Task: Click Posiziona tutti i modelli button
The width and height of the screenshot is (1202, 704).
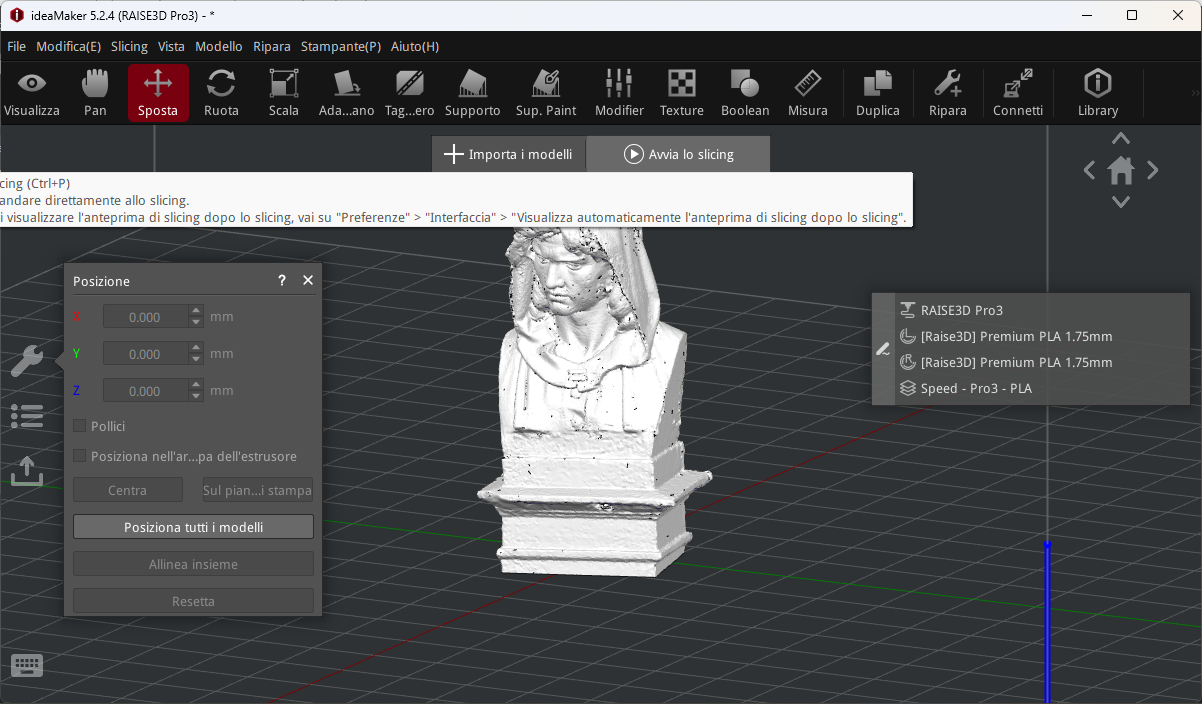Action: (193, 527)
